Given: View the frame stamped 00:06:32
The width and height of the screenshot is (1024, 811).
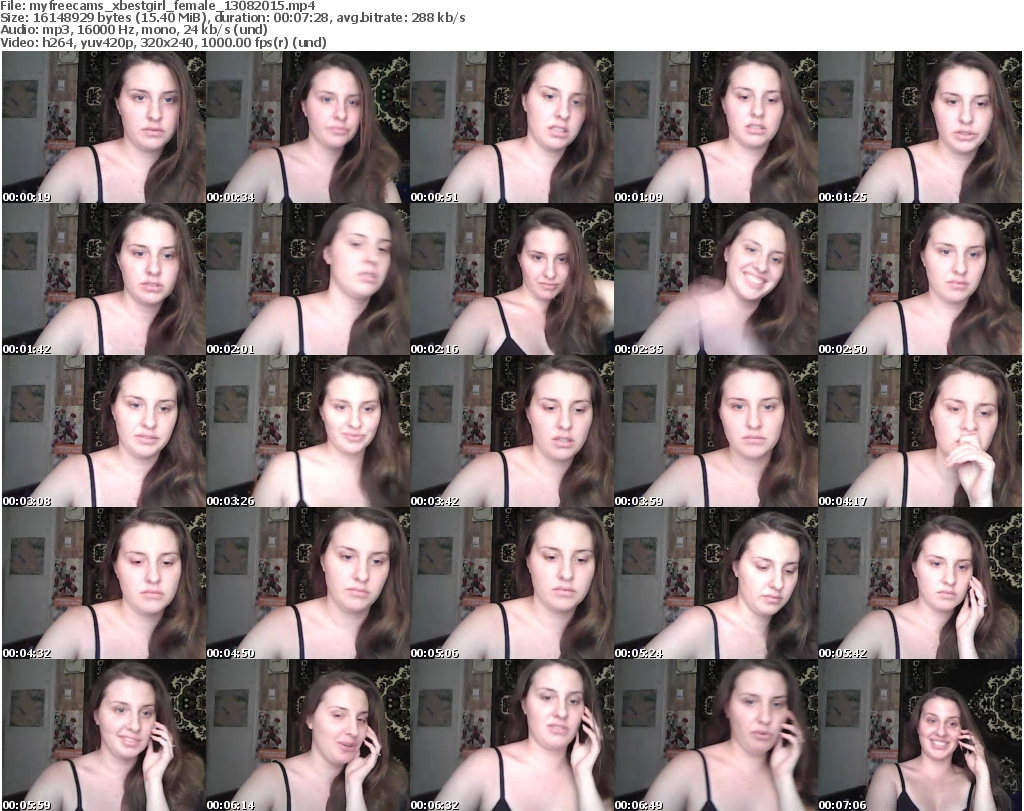Looking at the screenshot, I should 512,735.
